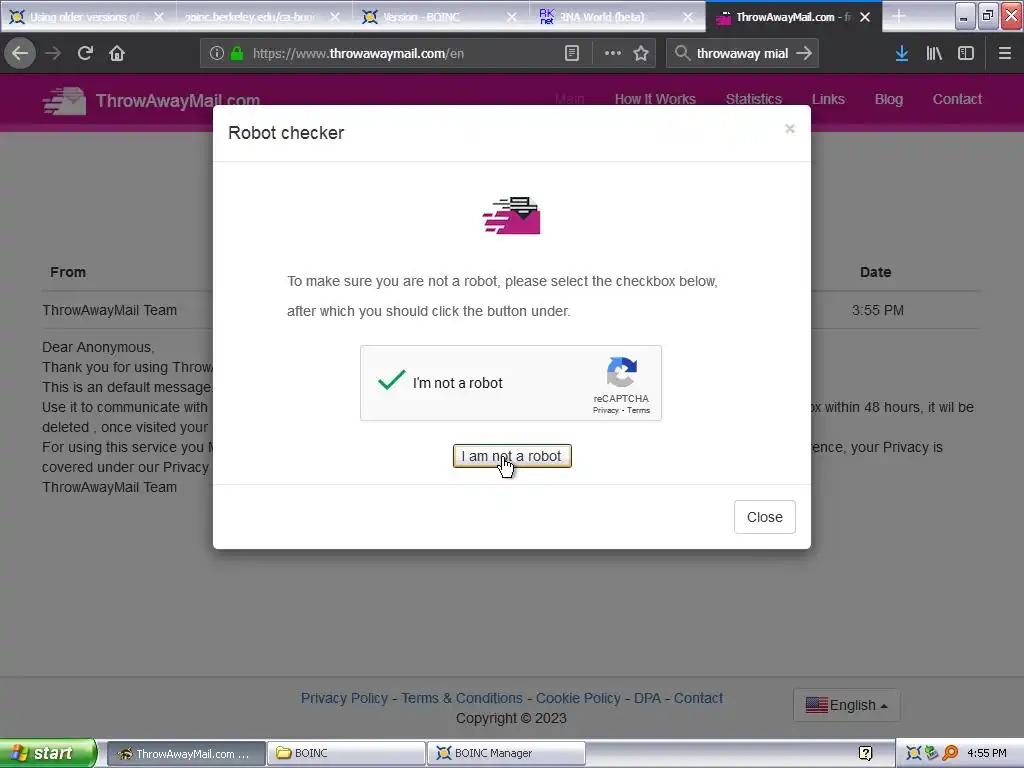The image size is (1024, 768).
Task: Click the Close button in dialog
Action: pyautogui.click(x=765, y=517)
